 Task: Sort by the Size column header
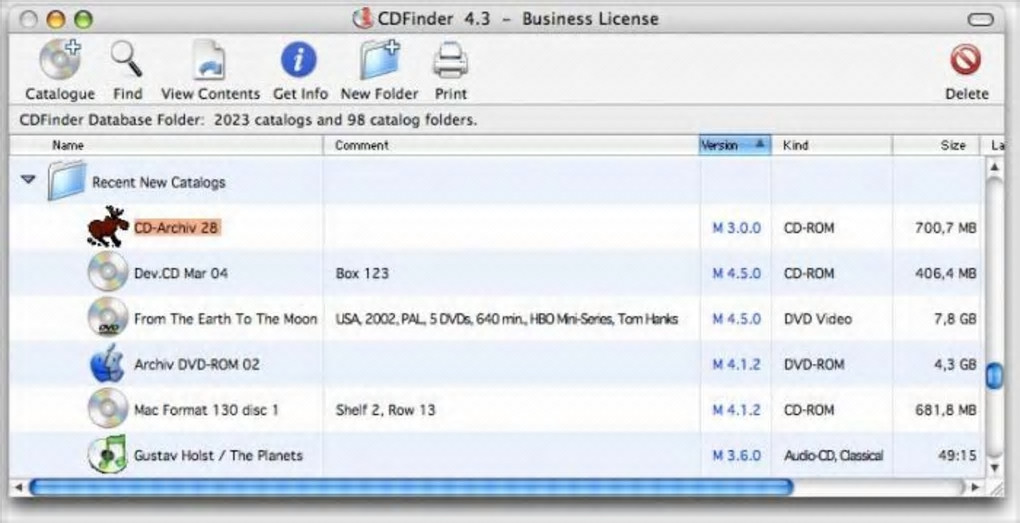point(936,145)
